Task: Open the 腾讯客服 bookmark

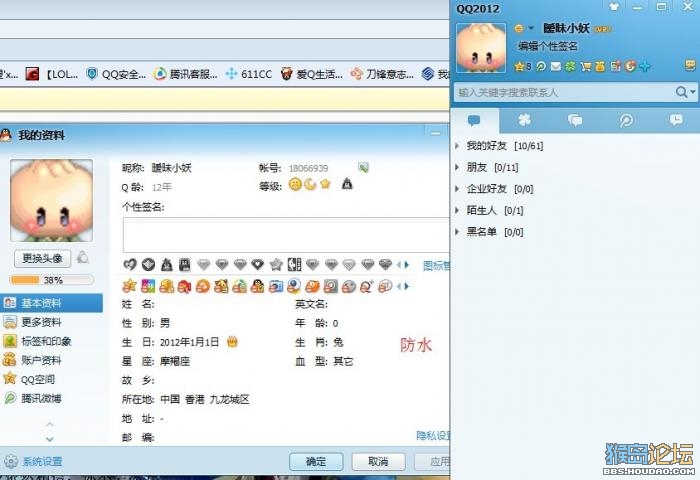Action: 185,74
